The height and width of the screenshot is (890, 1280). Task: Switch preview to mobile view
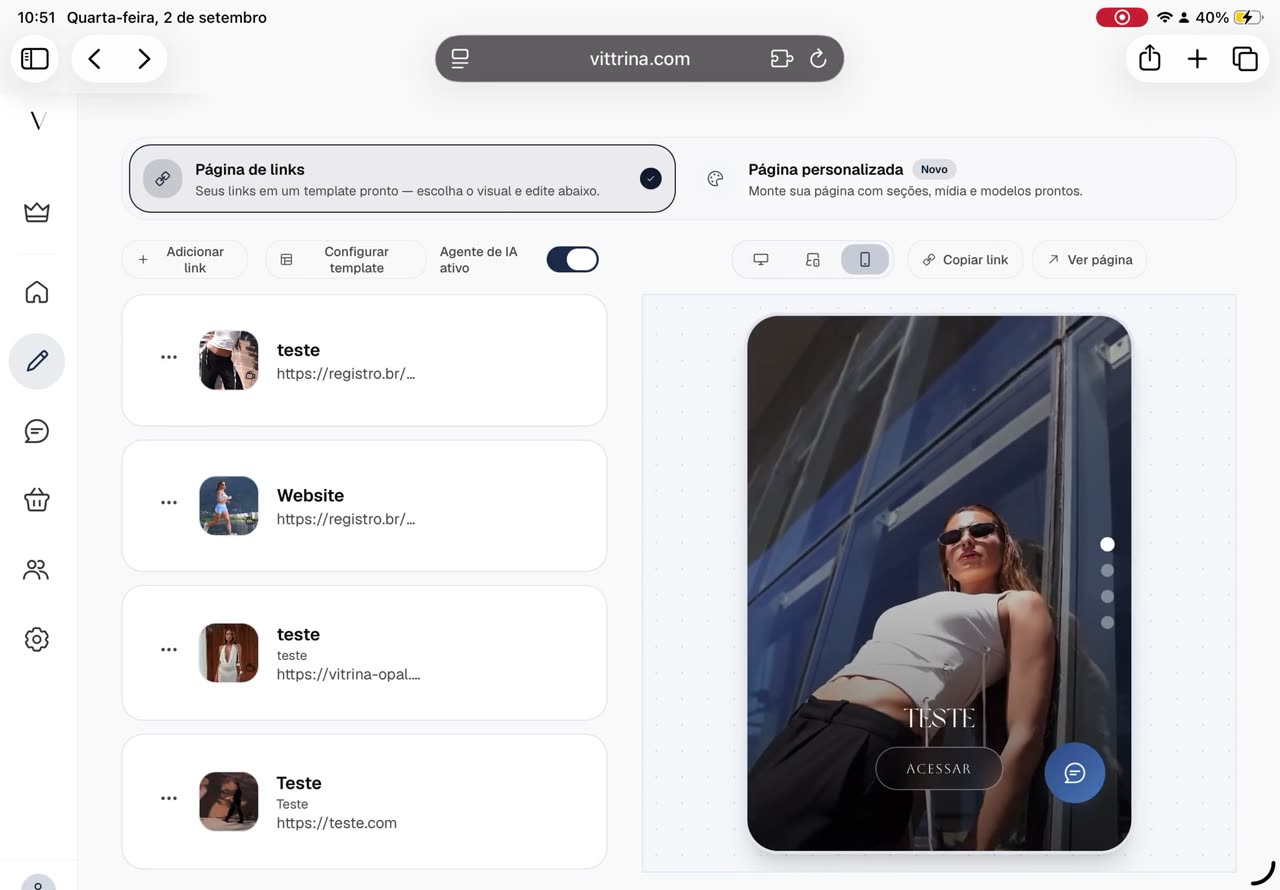click(x=865, y=260)
